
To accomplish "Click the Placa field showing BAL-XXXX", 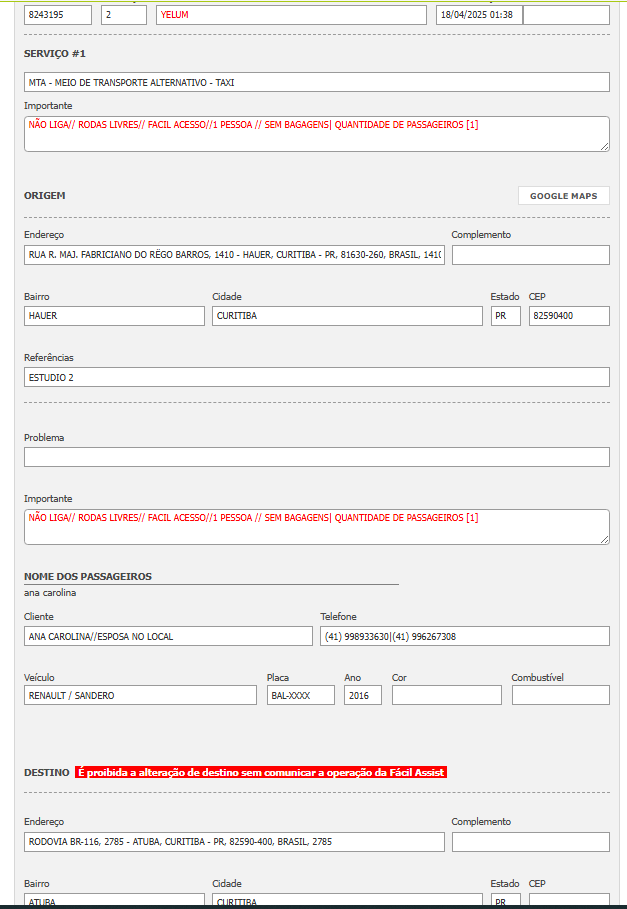I will click(300, 695).
